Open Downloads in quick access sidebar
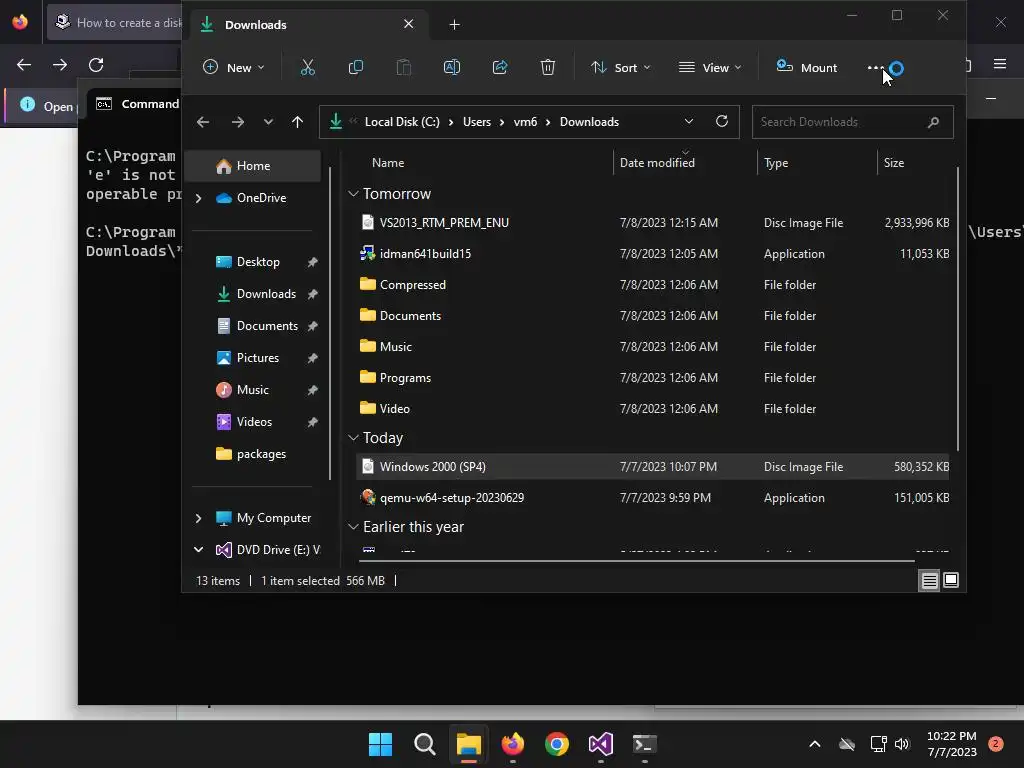This screenshot has width=1024, height=768. [x=266, y=294]
